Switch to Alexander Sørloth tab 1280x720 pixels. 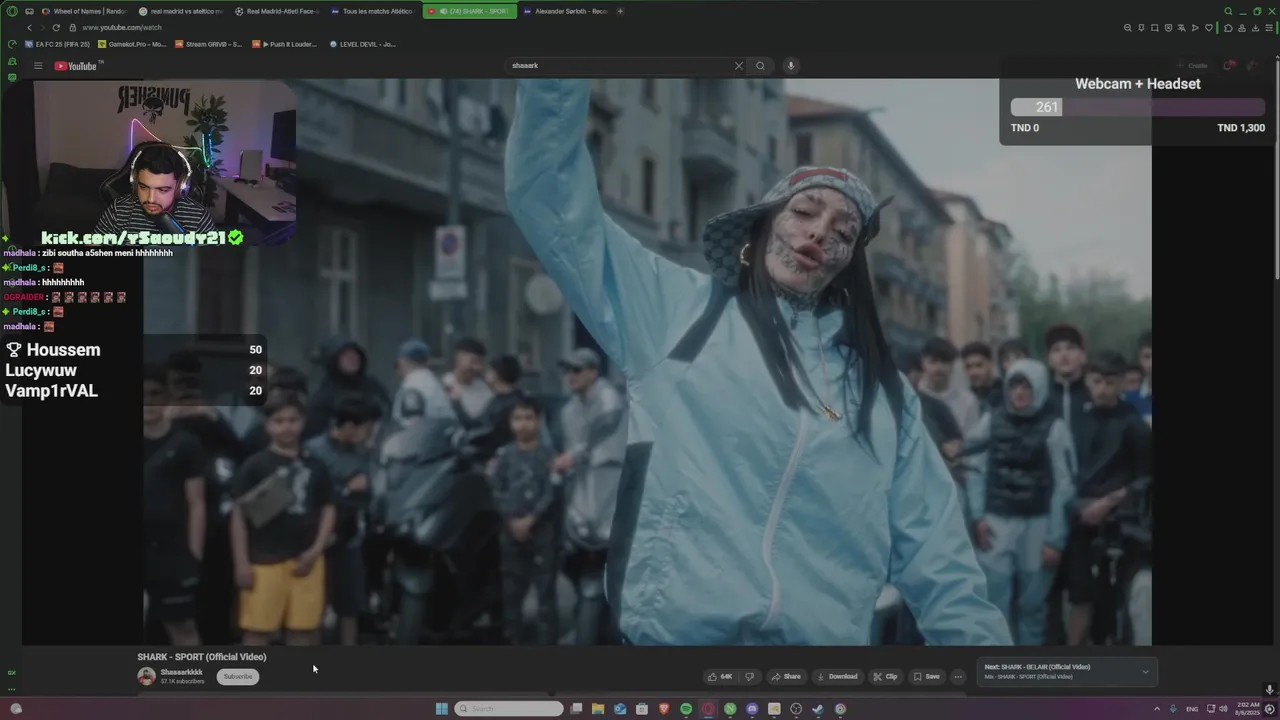pos(565,11)
